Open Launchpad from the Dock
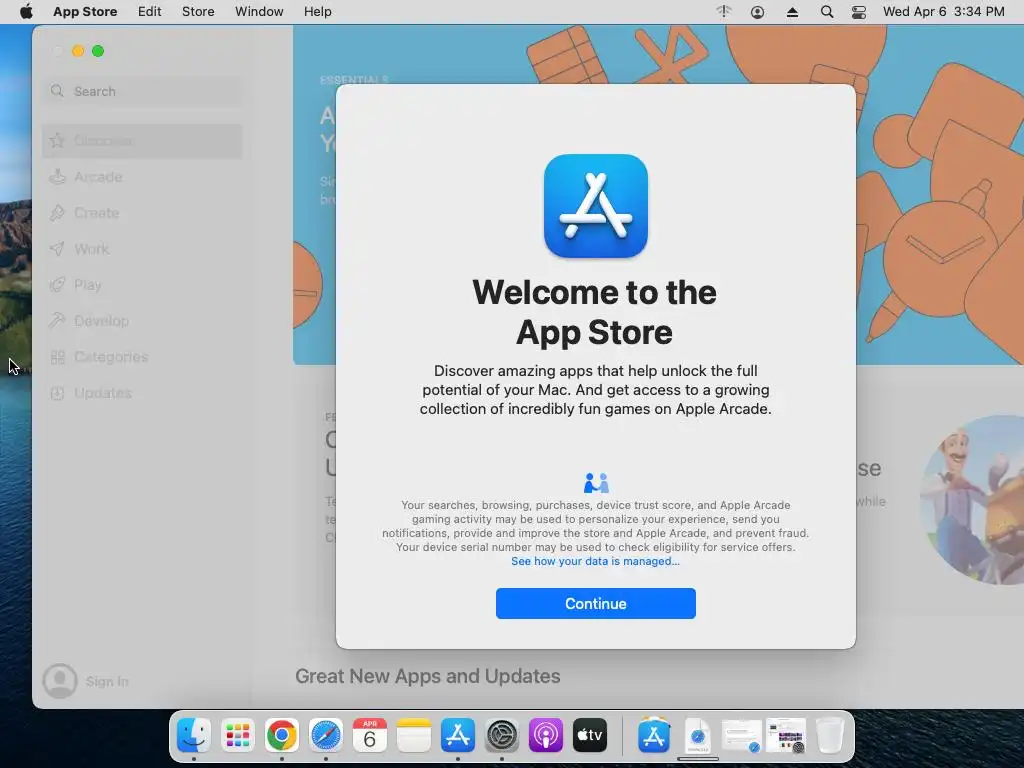This screenshot has width=1024, height=768. coord(238,735)
